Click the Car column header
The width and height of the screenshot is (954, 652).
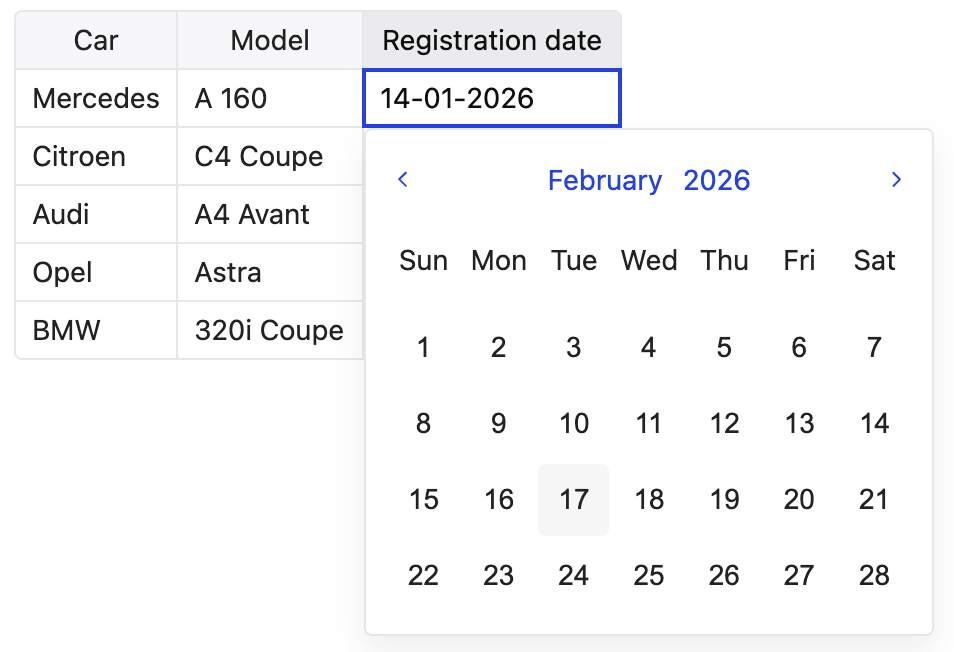click(96, 41)
